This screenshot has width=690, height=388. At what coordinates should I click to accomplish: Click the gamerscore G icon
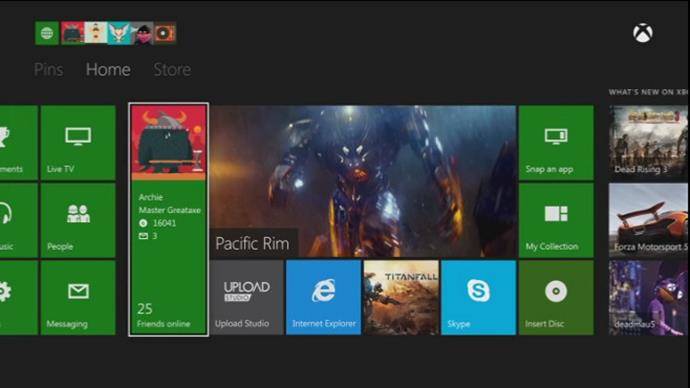143,223
